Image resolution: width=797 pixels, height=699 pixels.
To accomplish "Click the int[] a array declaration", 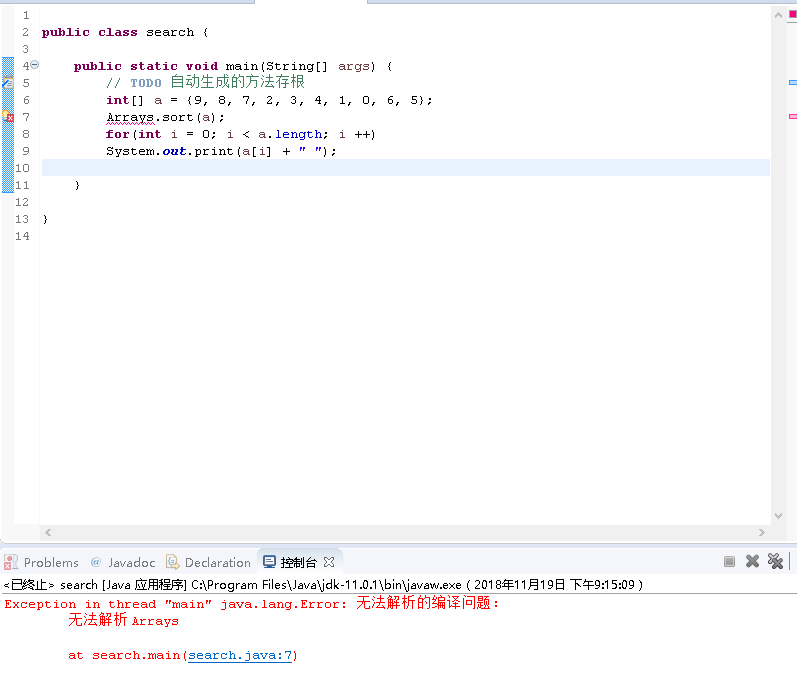I will (x=269, y=100).
